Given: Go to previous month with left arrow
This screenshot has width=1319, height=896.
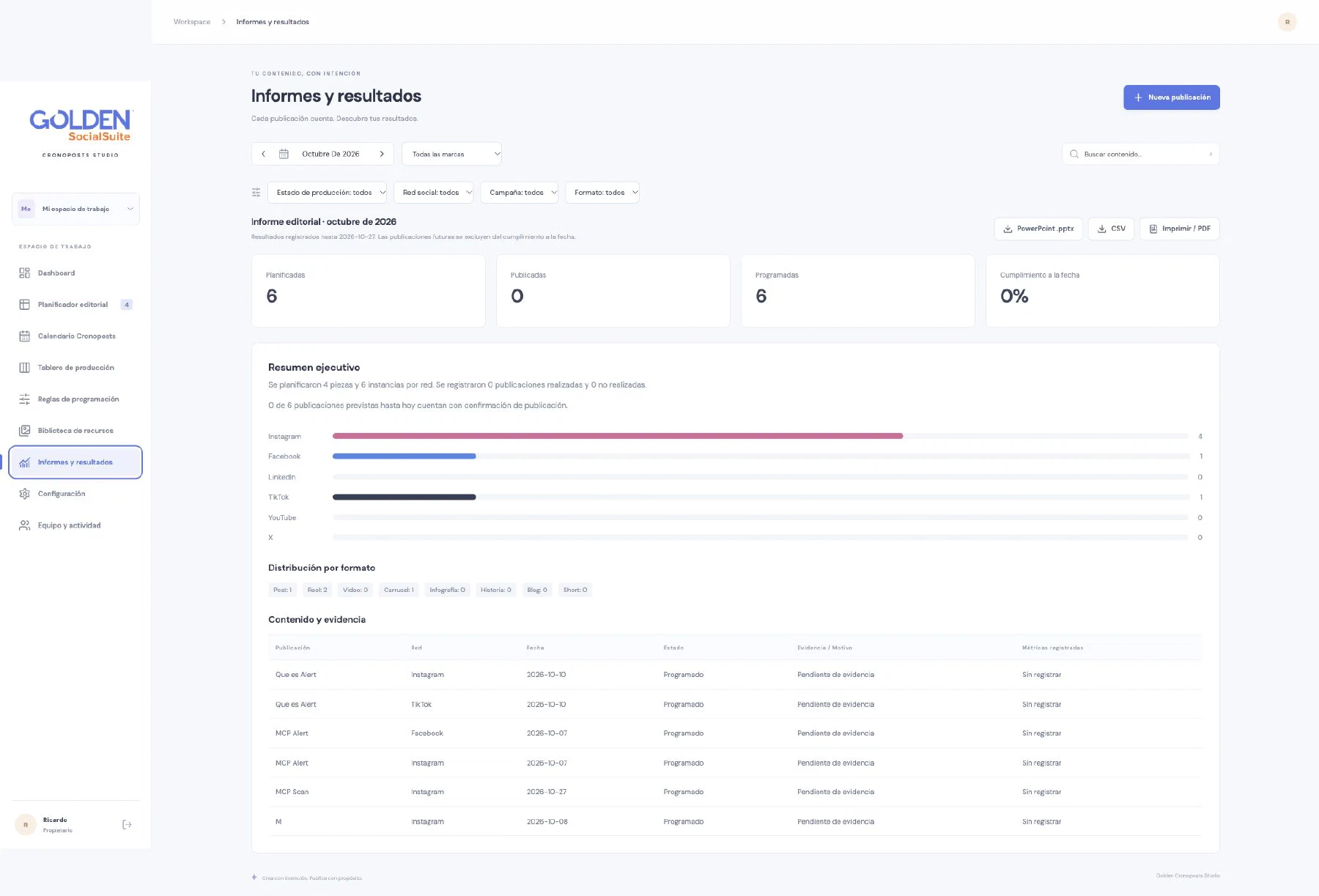Looking at the screenshot, I should click(x=264, y=154).
